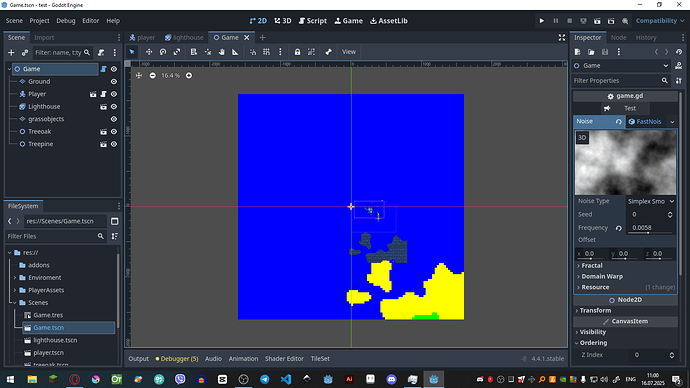The height and width of the screenshot is (388, 690).
Task: Select the Rotate mode tool
Action: pos(163,52)
